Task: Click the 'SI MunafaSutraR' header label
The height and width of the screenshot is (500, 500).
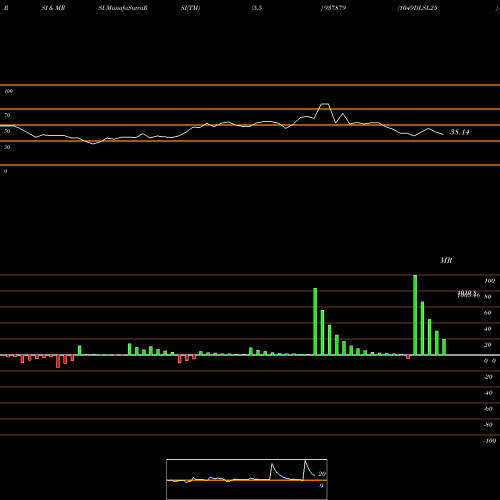Action: (123, 8)
